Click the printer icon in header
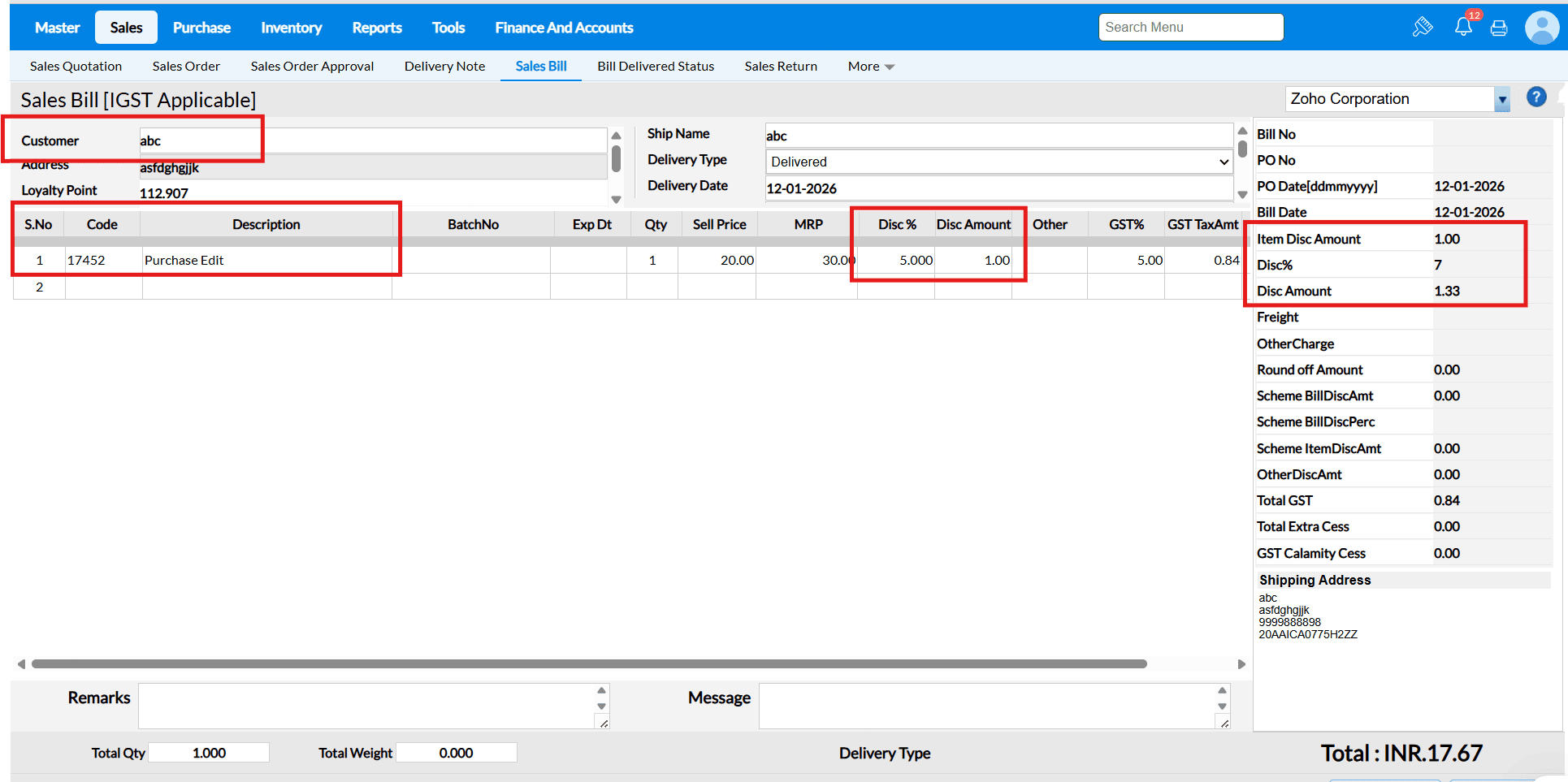Viewport: 1568px width, 782px height. [1499, 28]
